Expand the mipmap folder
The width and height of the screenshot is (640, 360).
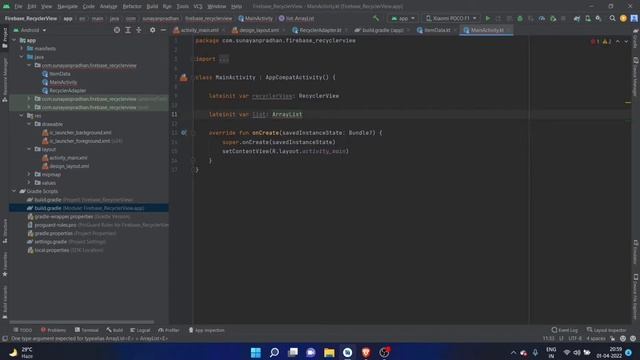click(x=29, y=174)
